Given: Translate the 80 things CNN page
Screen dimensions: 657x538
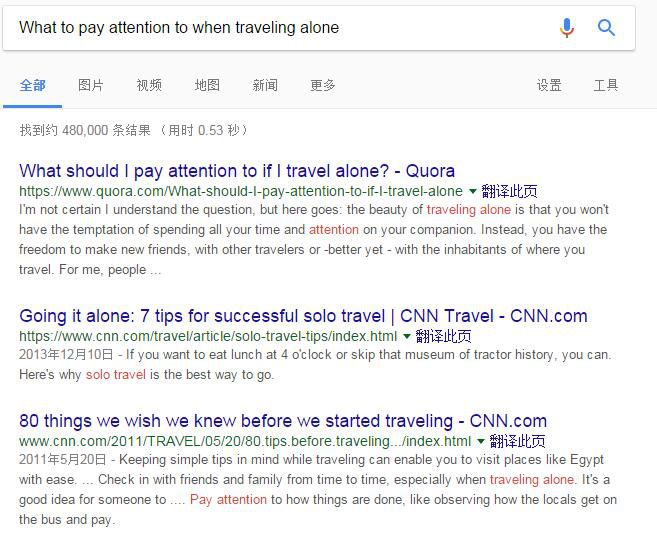Looking at the screenshot, I should pyautogui.click(x=517, y=442).
